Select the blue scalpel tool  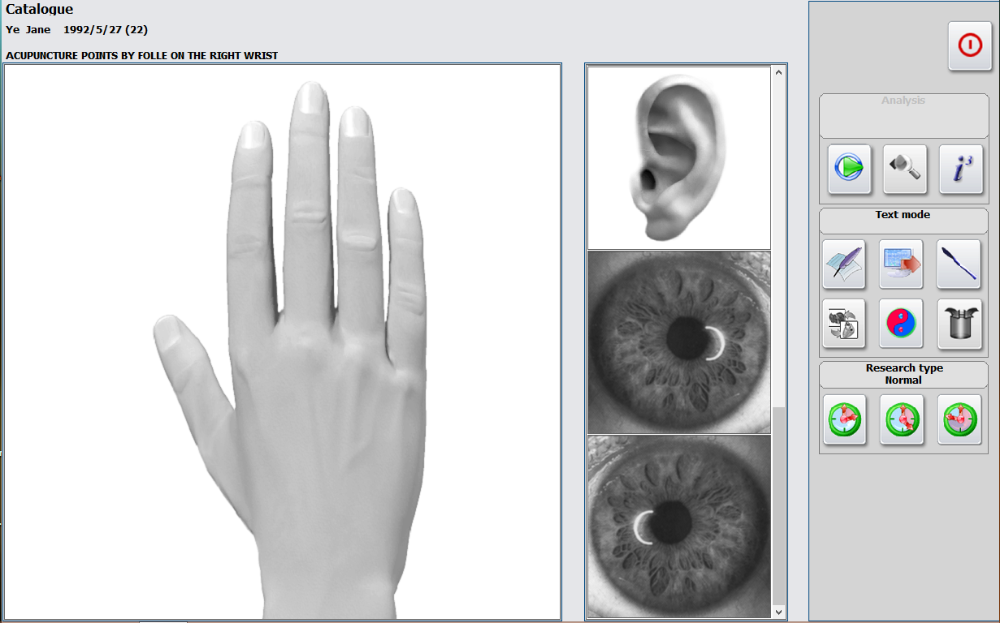959,264
